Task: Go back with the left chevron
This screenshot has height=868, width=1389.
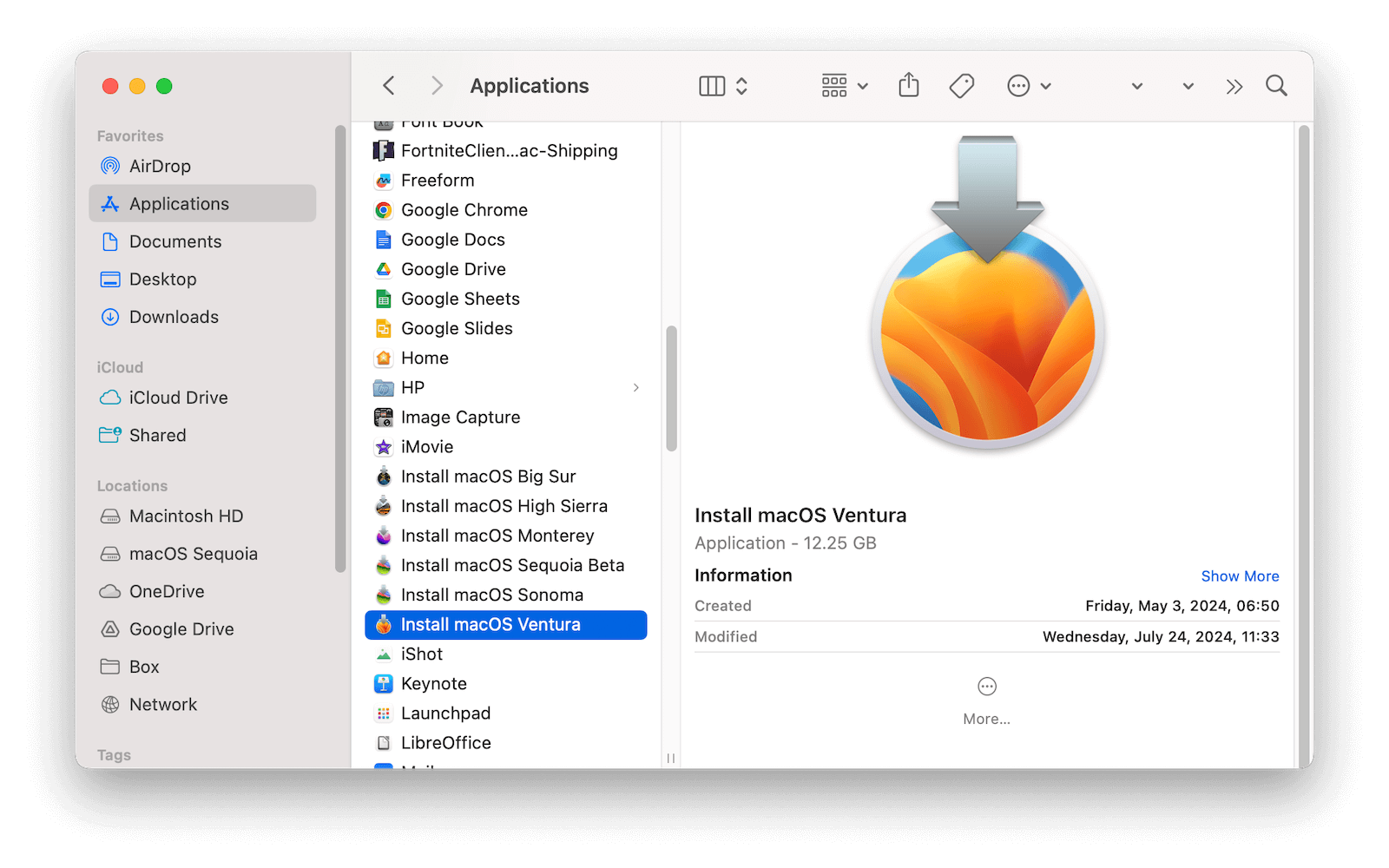Action: pyautogui.click(x=389, y=86)
